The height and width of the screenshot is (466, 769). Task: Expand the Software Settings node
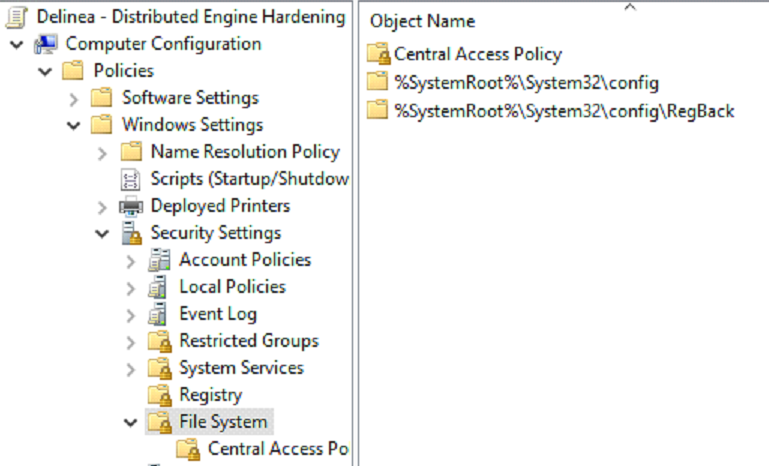coord(74,98)
